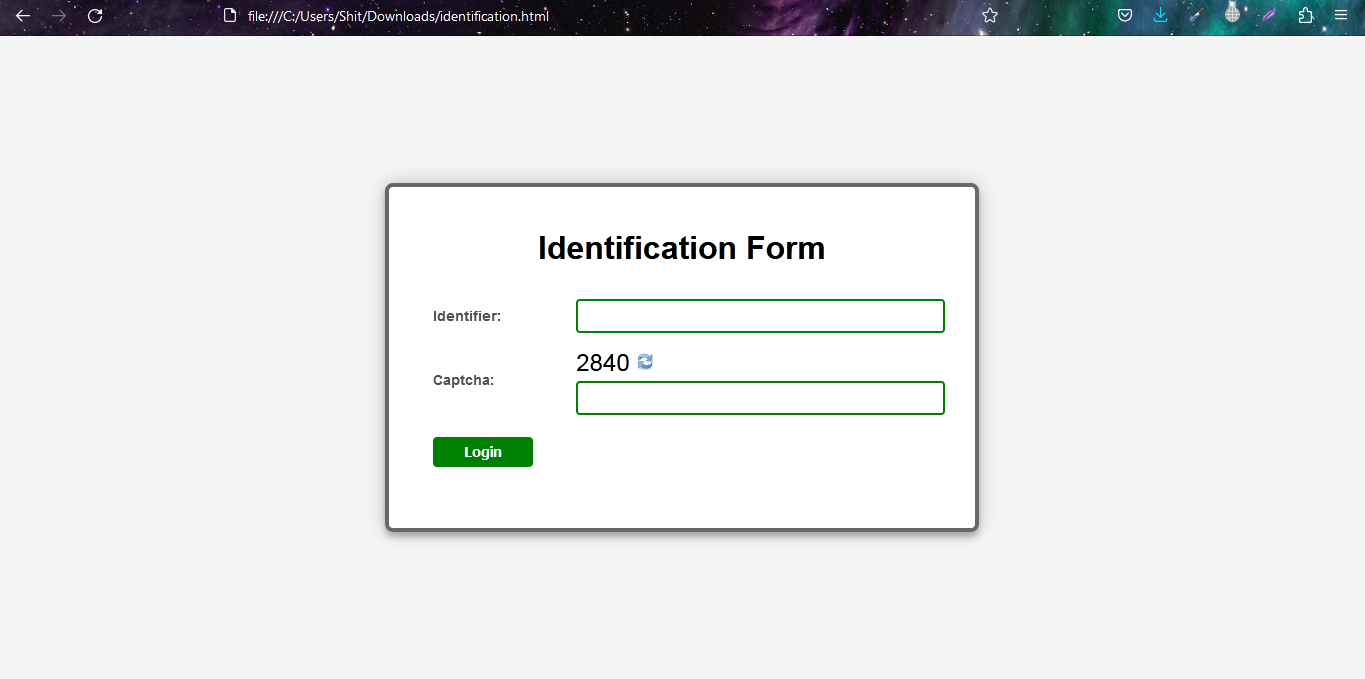
Task: Go back to the previous page
Action: [x=23, y=16]
